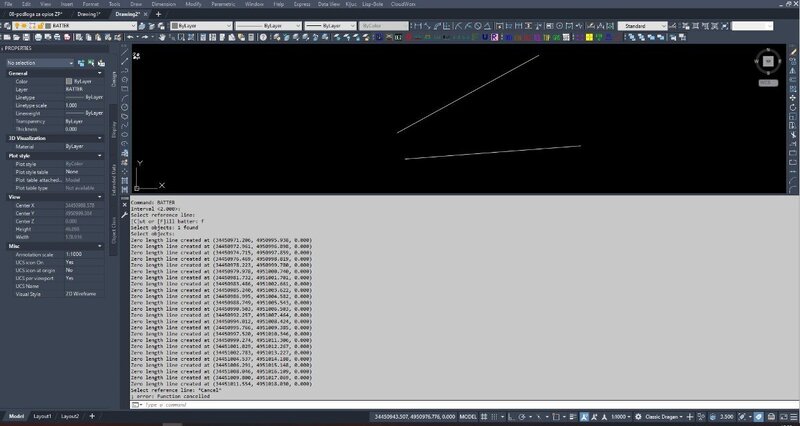Image resolution: width=800 pixels, height=426 pixels.
Task: Close the Drawing2 tab
Action: tap(146, 14)
